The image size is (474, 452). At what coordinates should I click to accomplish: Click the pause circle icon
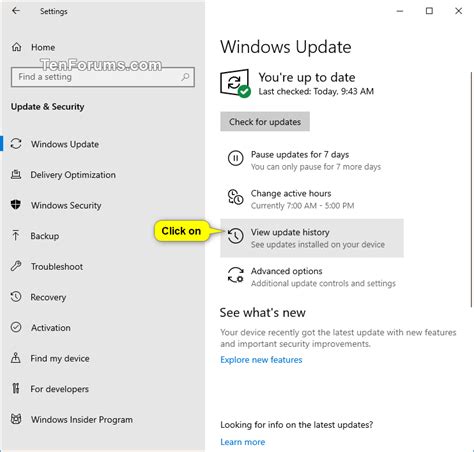tap(235, 158)
